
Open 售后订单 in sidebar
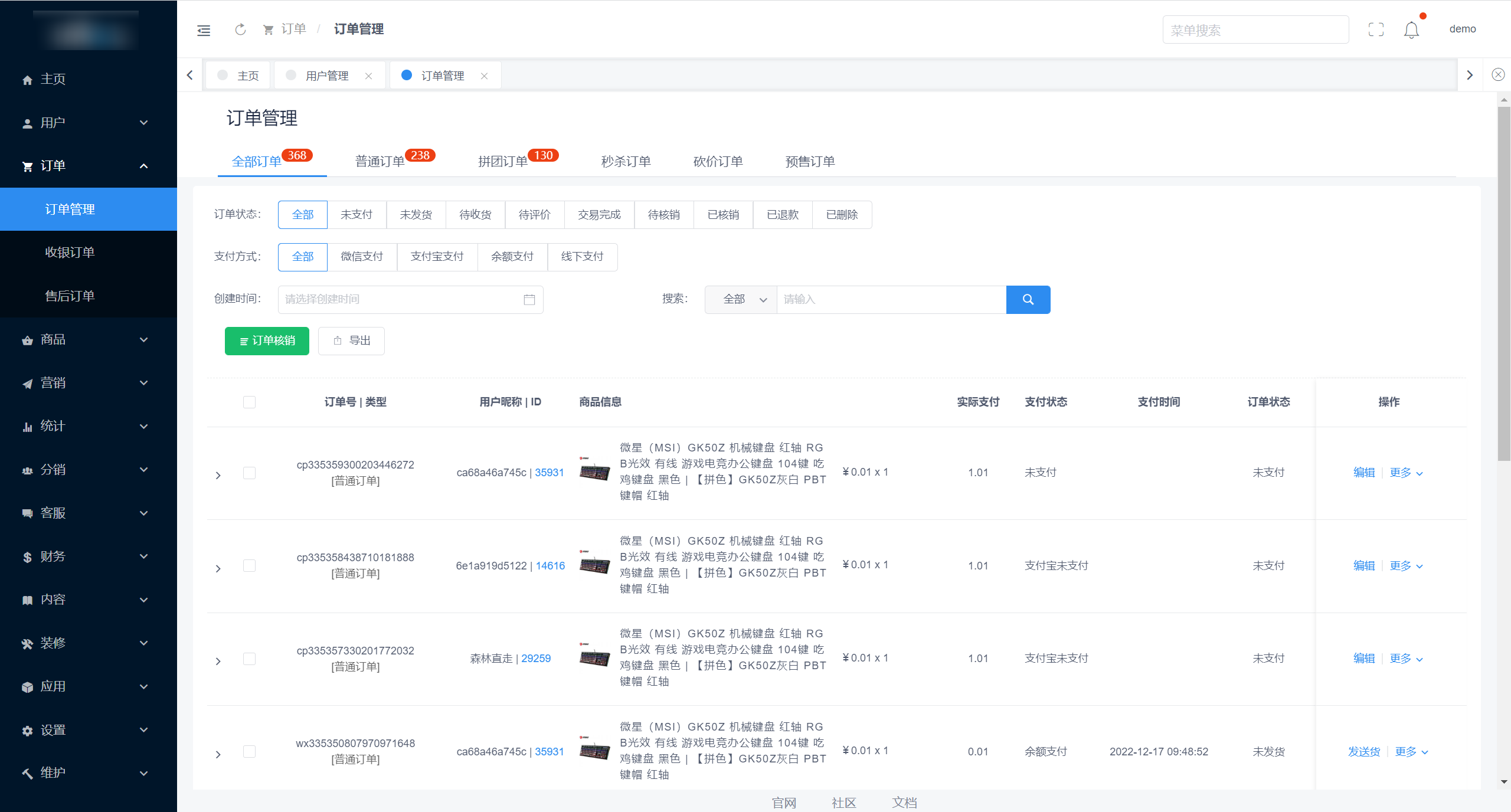89,296
